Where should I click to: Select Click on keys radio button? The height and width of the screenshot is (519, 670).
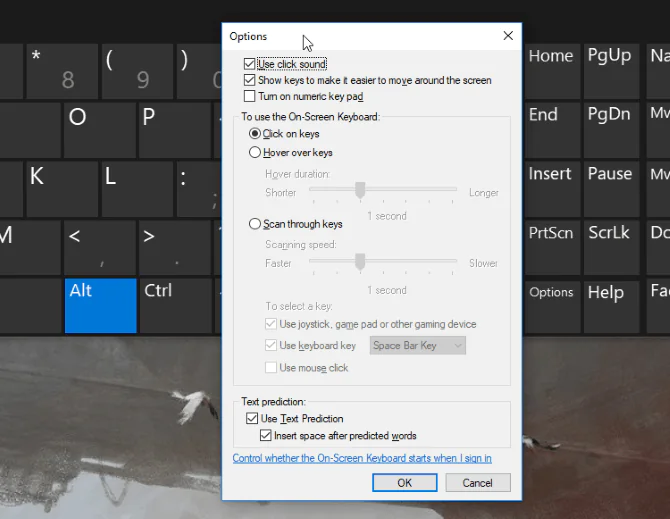(255, 134)
